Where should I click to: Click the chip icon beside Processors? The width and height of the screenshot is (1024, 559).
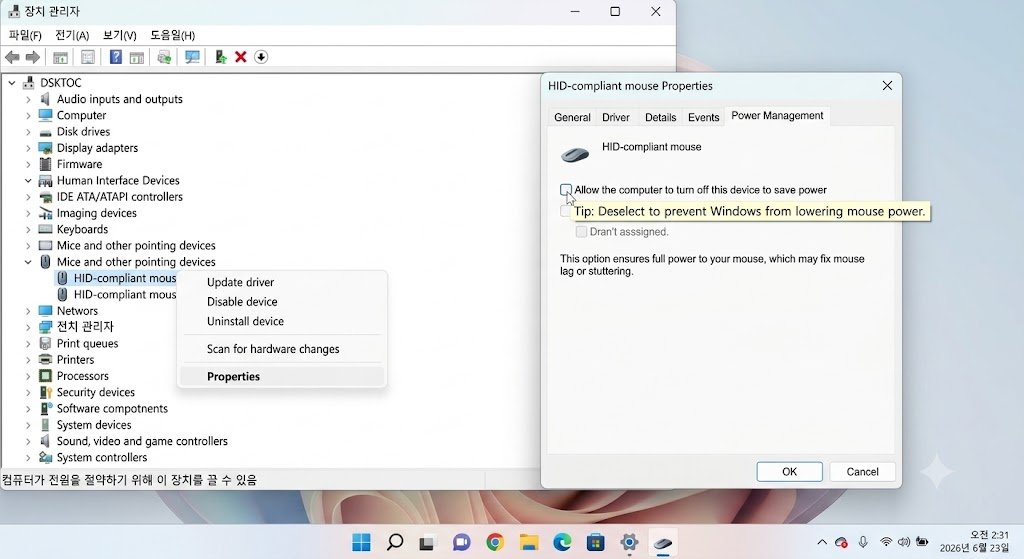pos(45,375)
